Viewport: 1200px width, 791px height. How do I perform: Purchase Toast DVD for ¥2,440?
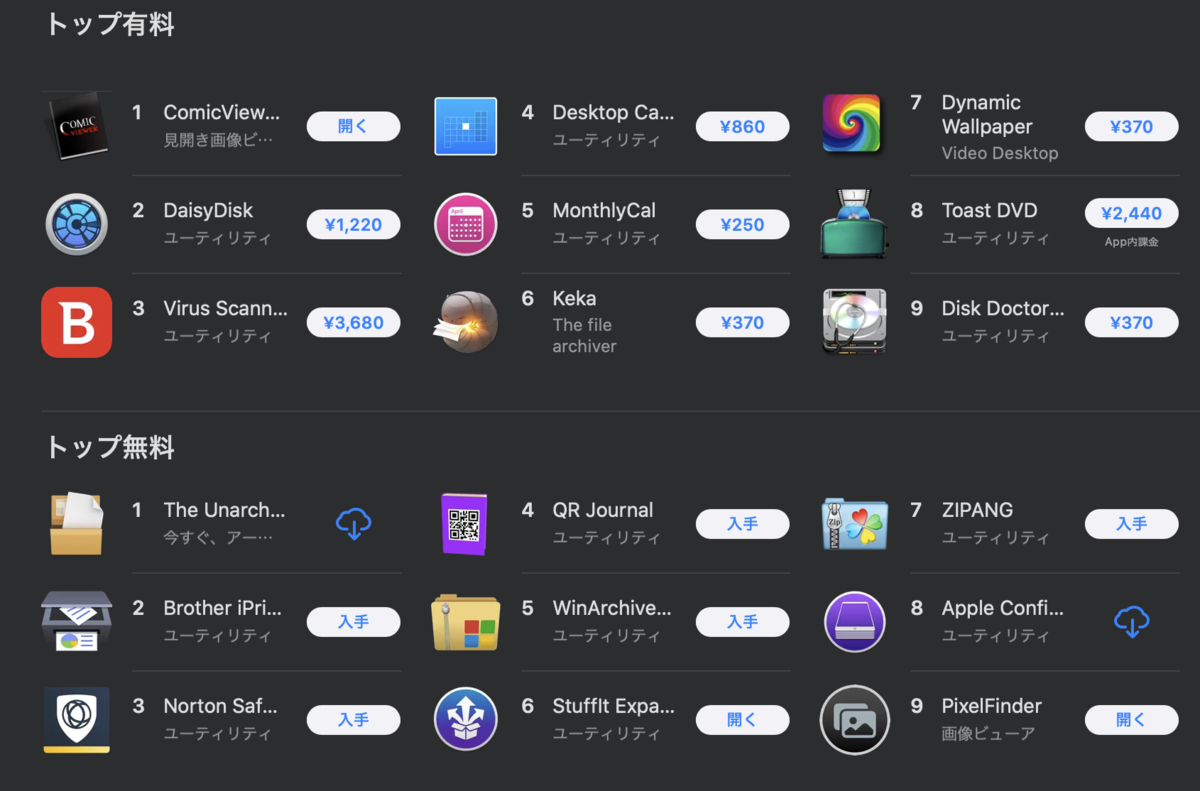coord(1131,213)
